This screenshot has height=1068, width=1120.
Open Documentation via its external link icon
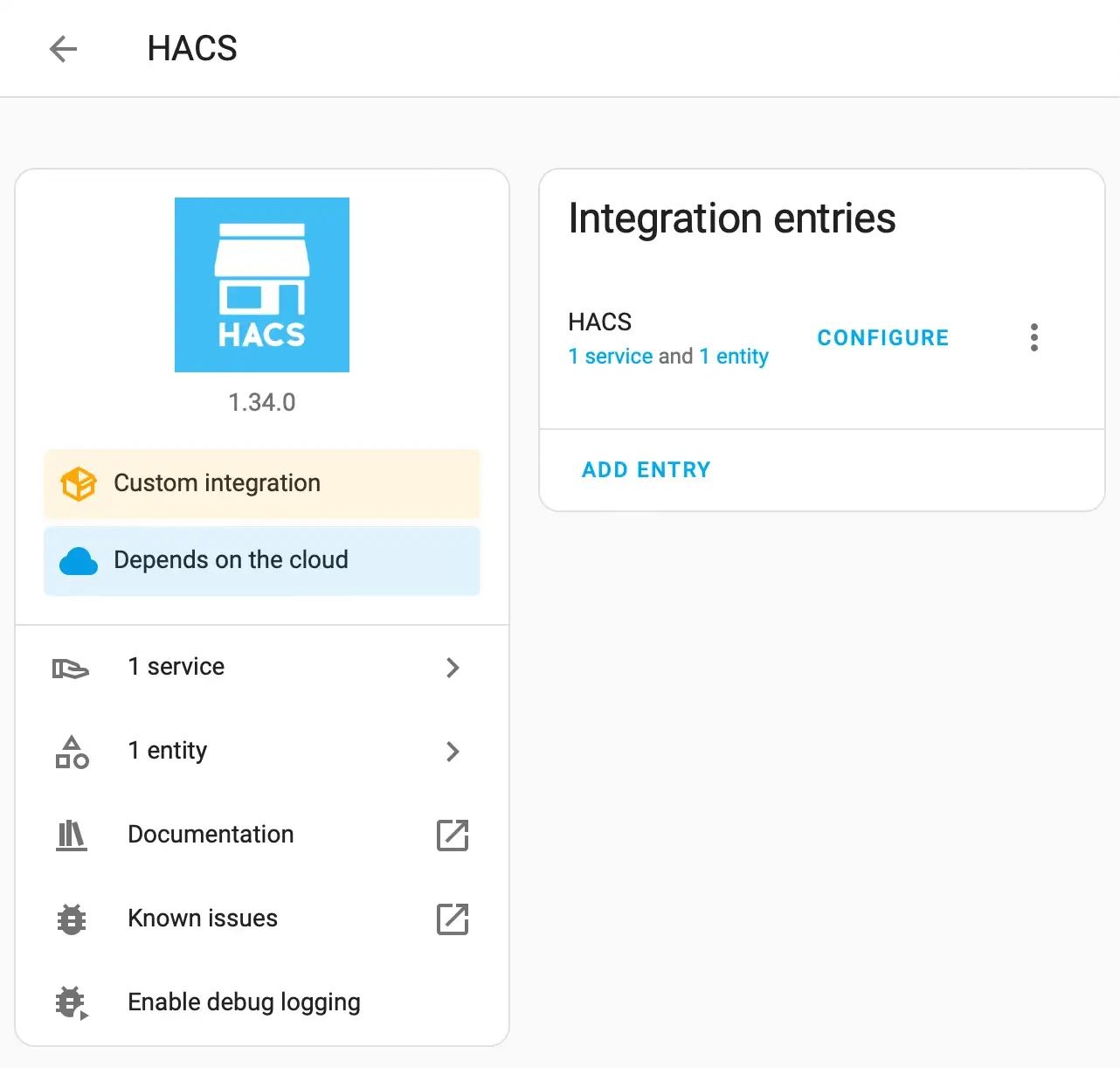coord(452,836)
